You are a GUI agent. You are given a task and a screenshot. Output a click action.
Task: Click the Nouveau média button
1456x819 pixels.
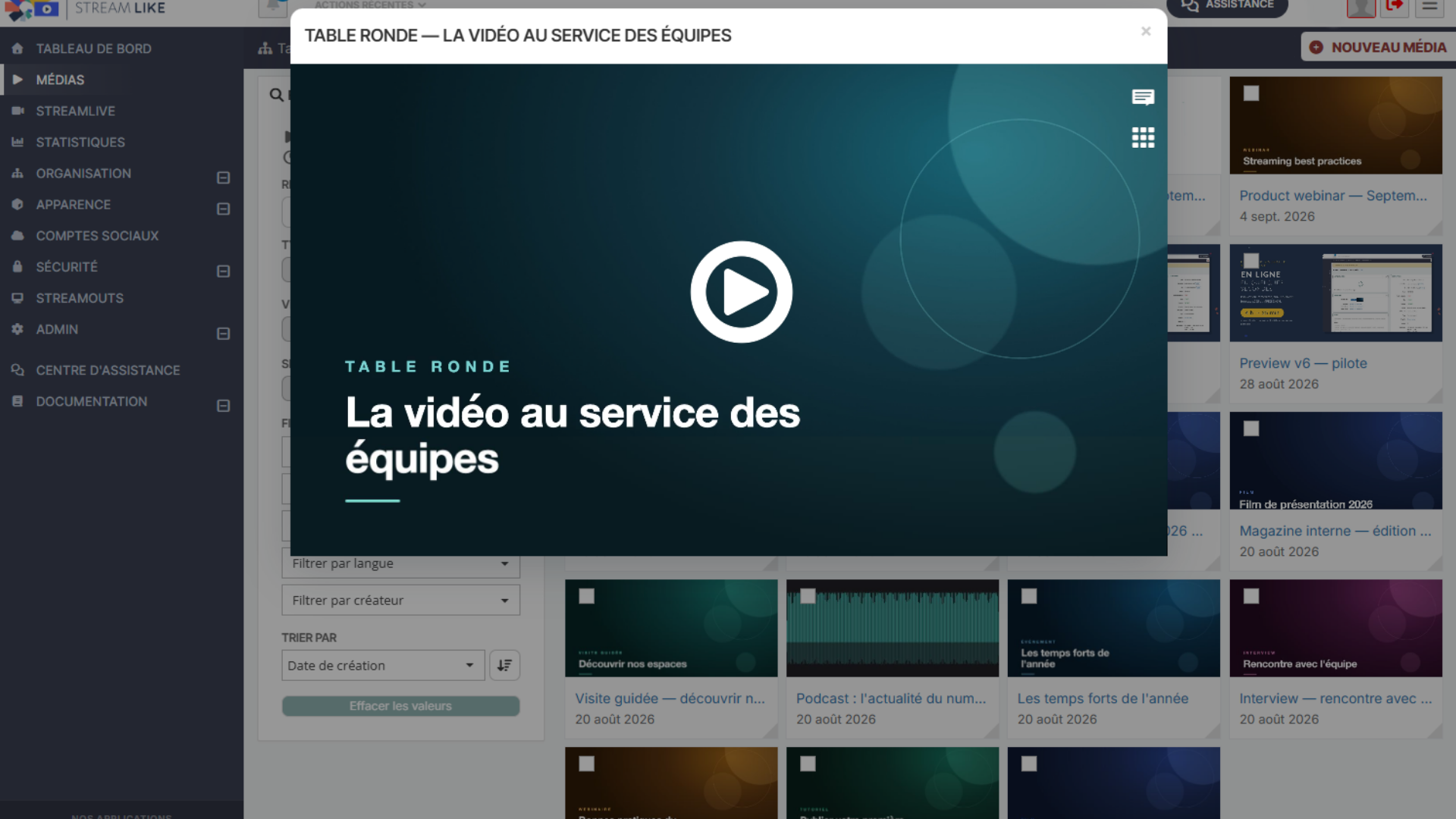[x=1378, y=47]
